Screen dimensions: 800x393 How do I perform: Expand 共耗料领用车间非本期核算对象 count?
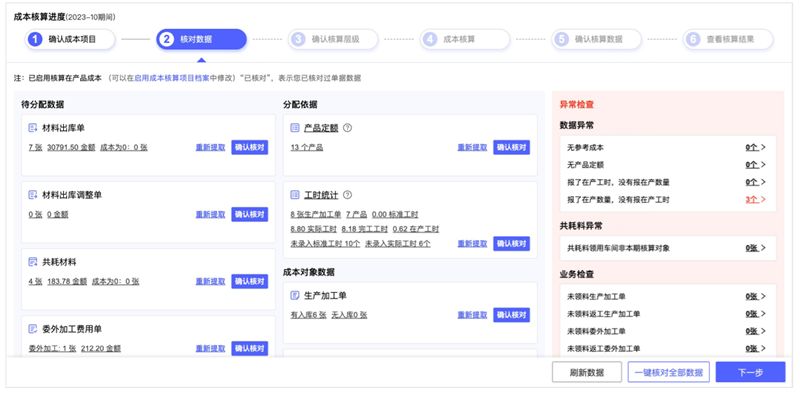click(x=756, y=248)
